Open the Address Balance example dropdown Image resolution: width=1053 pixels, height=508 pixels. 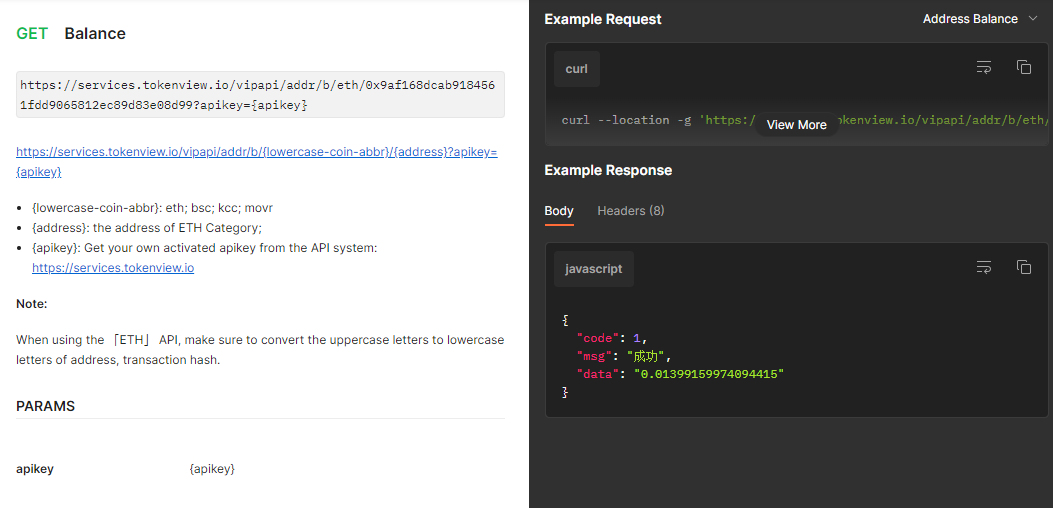pos(979,19)
